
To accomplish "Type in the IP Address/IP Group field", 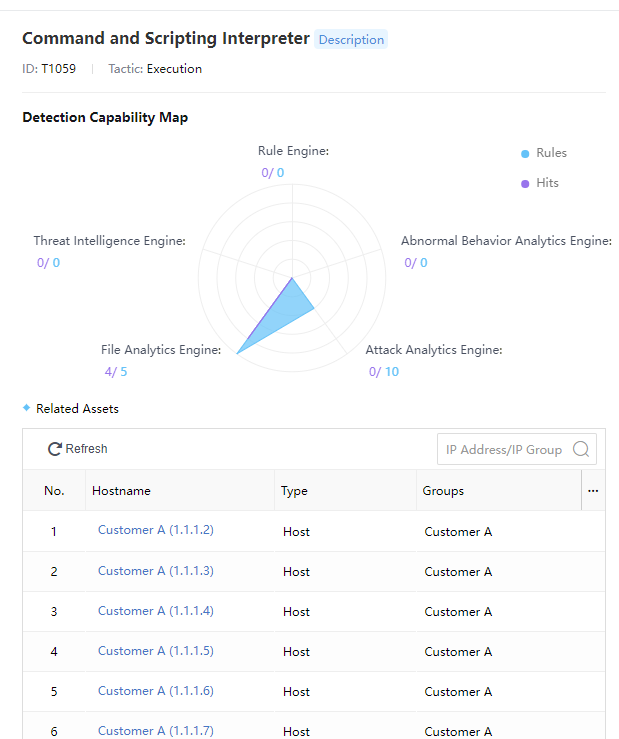I will pos(503,449).
